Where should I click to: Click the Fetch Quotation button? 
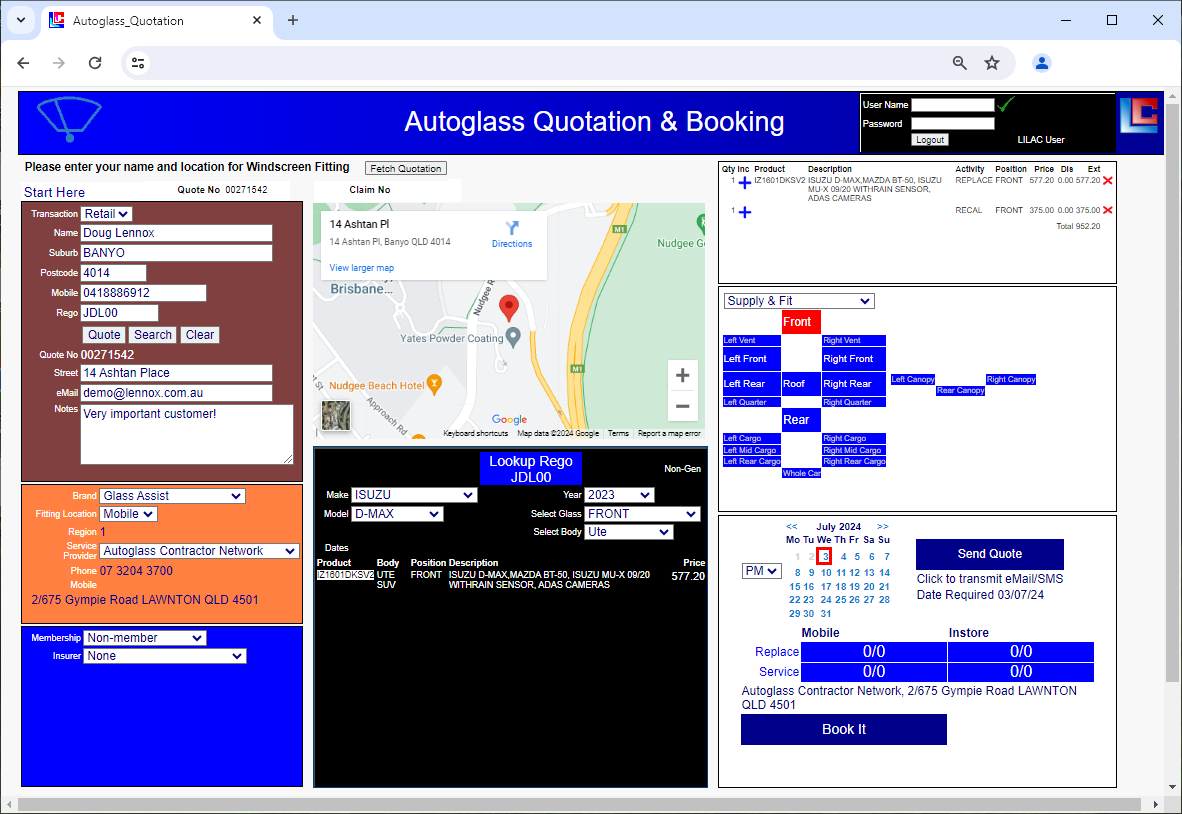tap(406, 169)
